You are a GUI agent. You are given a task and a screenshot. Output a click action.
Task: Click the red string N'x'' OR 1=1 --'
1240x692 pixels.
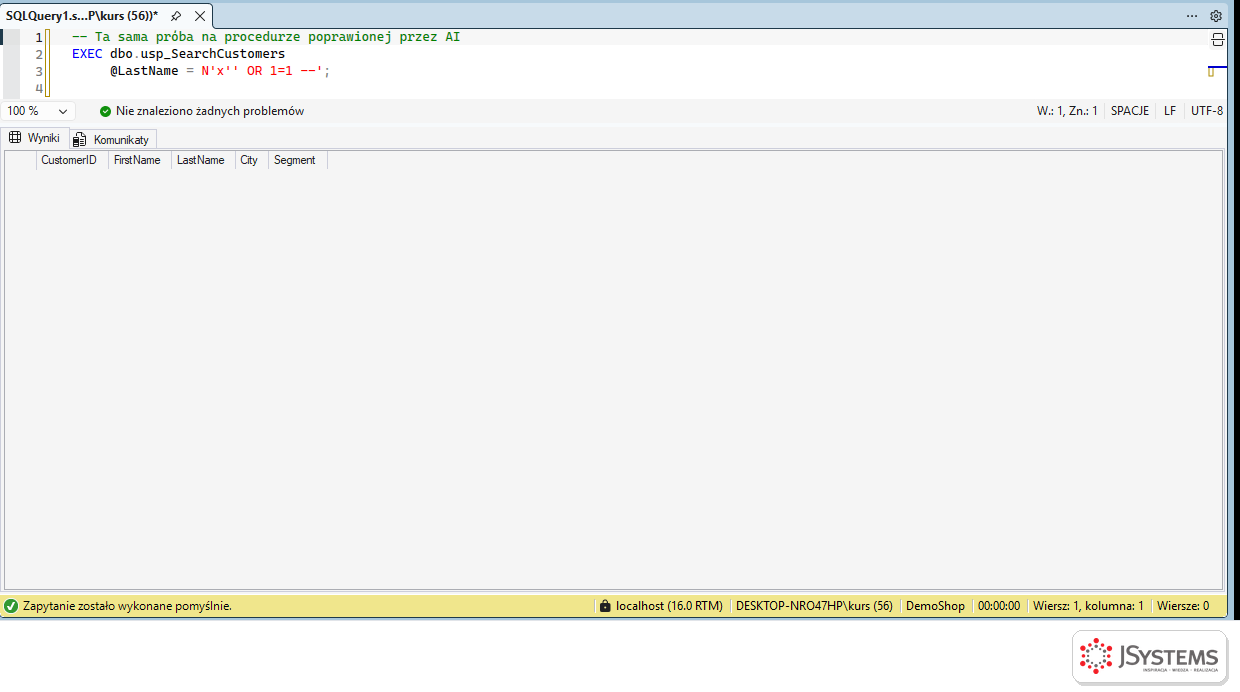click(262, 71)
